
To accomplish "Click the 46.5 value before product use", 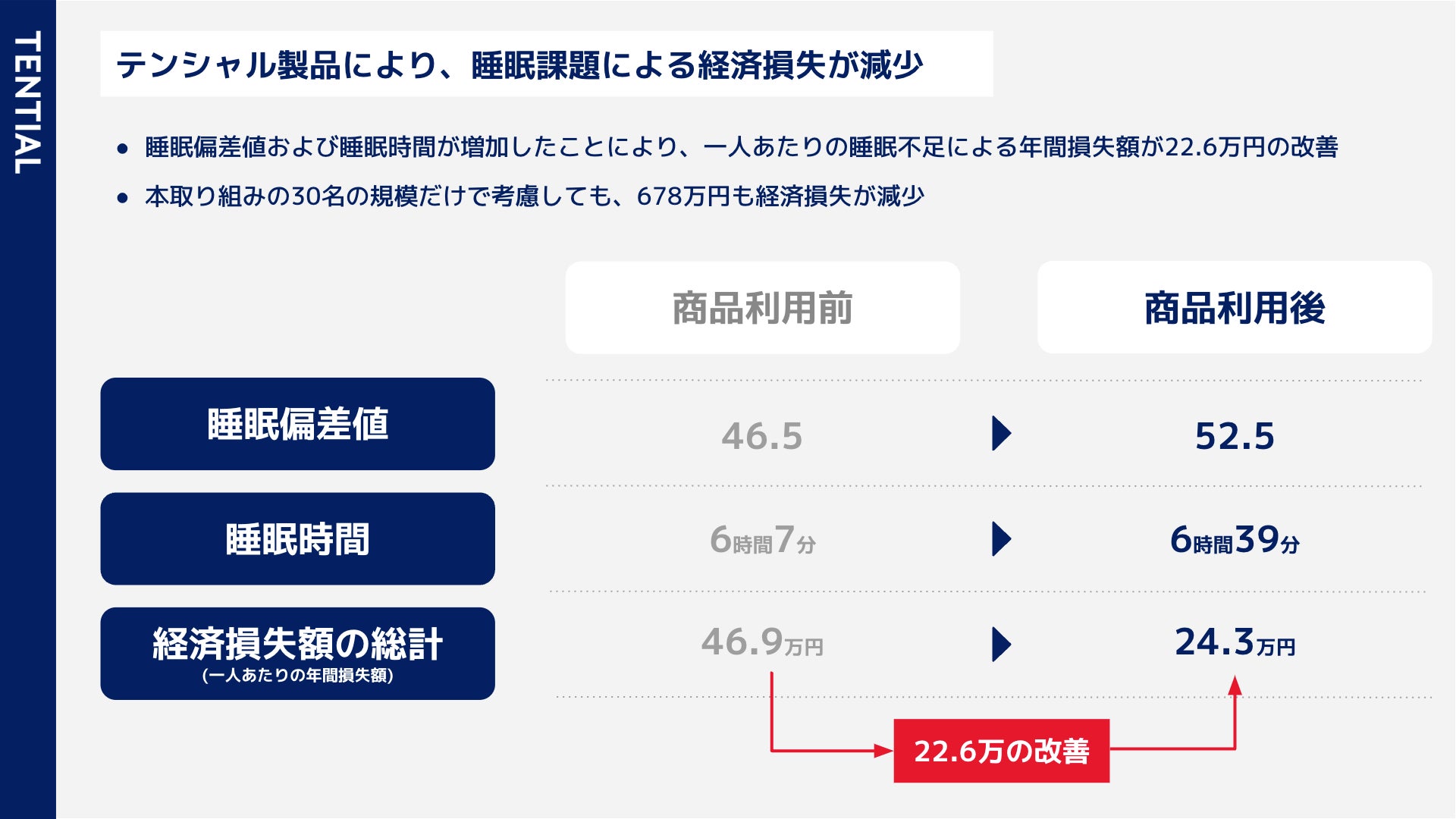I will (x=761, y=436).
